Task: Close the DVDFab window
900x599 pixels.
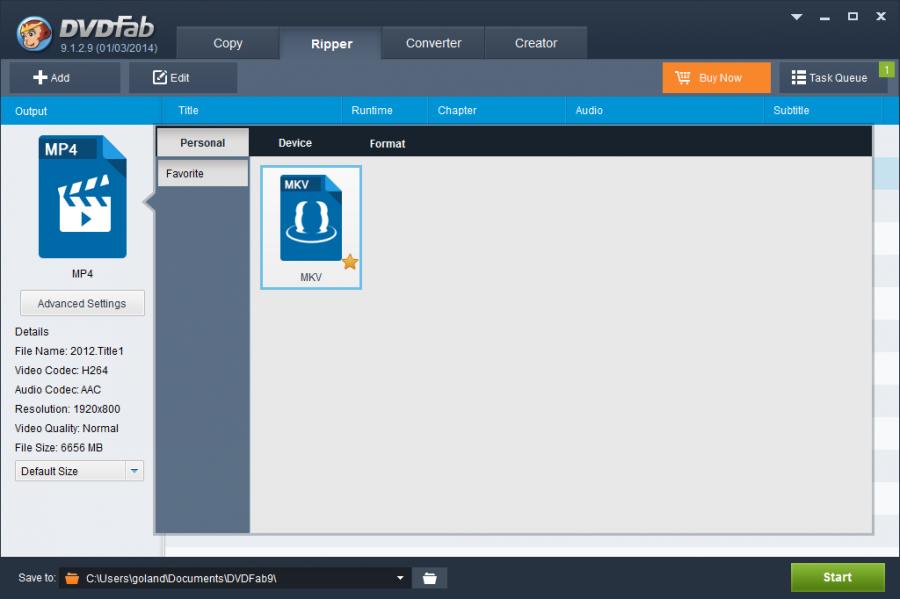Action: pos(881,17)
